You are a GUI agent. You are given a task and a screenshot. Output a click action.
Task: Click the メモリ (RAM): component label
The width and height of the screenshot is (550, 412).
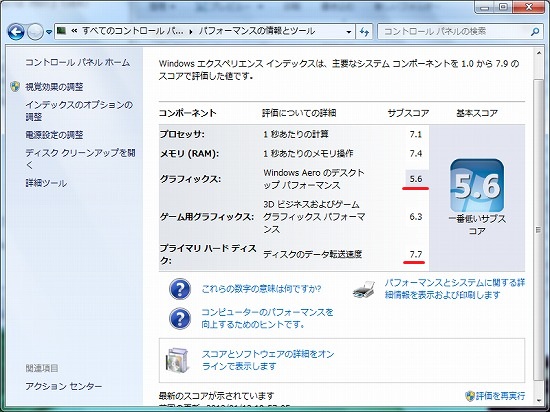[x=189, y=154]
